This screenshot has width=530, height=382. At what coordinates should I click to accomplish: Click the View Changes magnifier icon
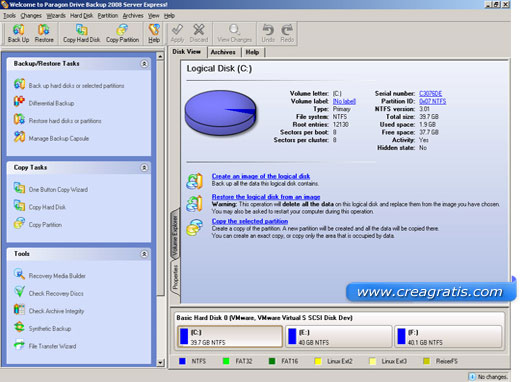(x=234, y=30)
